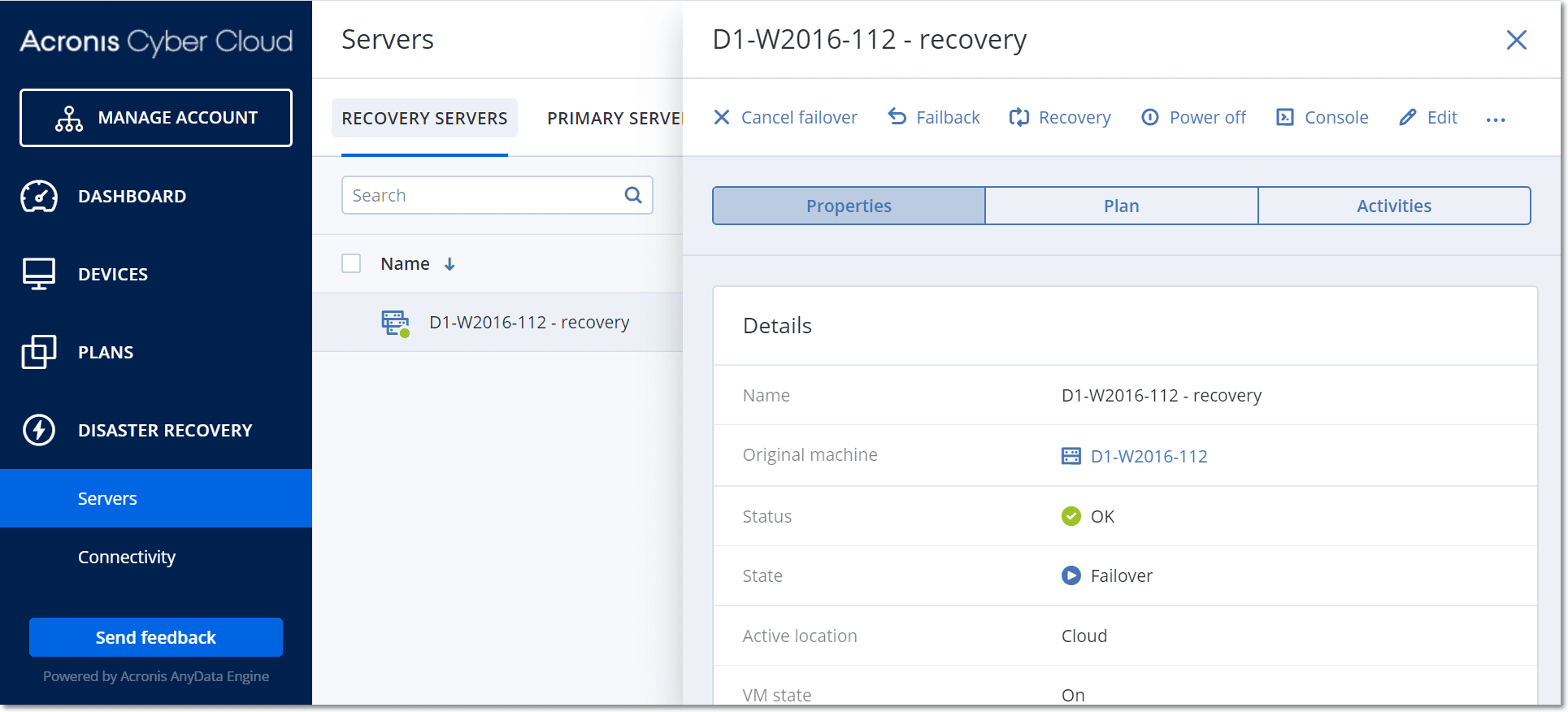
Task: Click the Failback arrow icon
Action: point(897,117)
